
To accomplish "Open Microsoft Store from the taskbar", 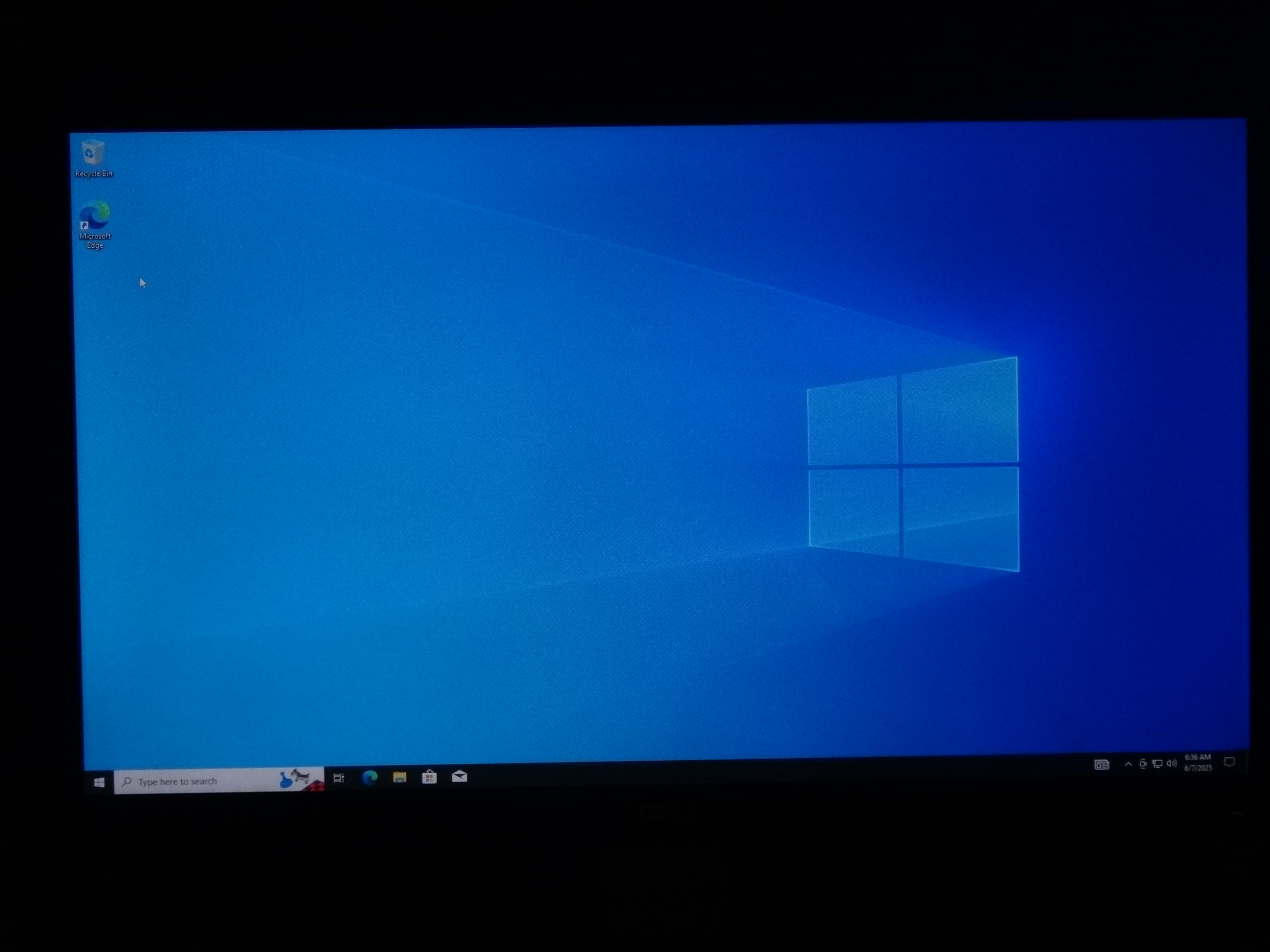I will click(429, 777).
